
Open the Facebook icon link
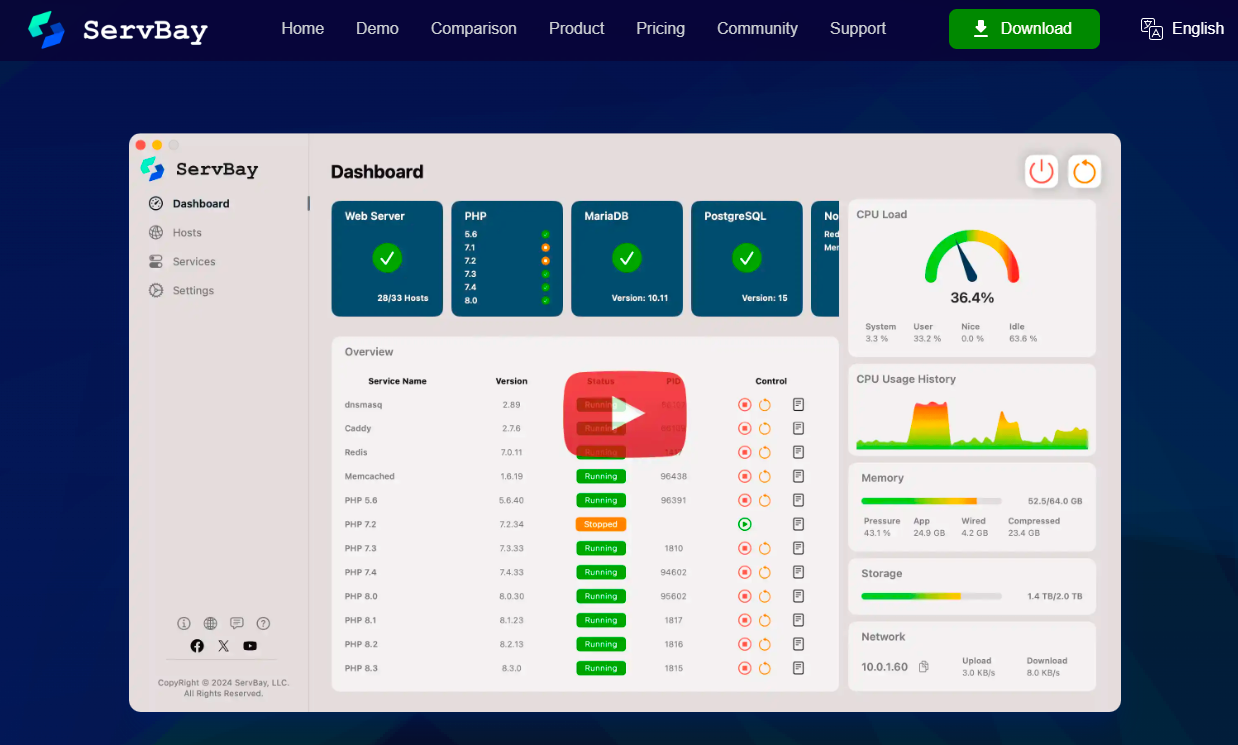[197, 646]
